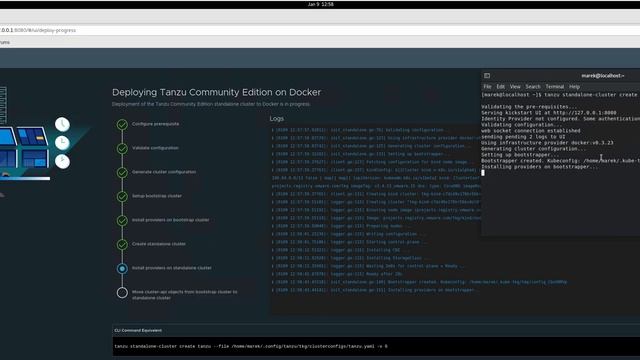Open the Help menu in the terminal window
This screenshot has height=360, width=640.
click(574, 87)
